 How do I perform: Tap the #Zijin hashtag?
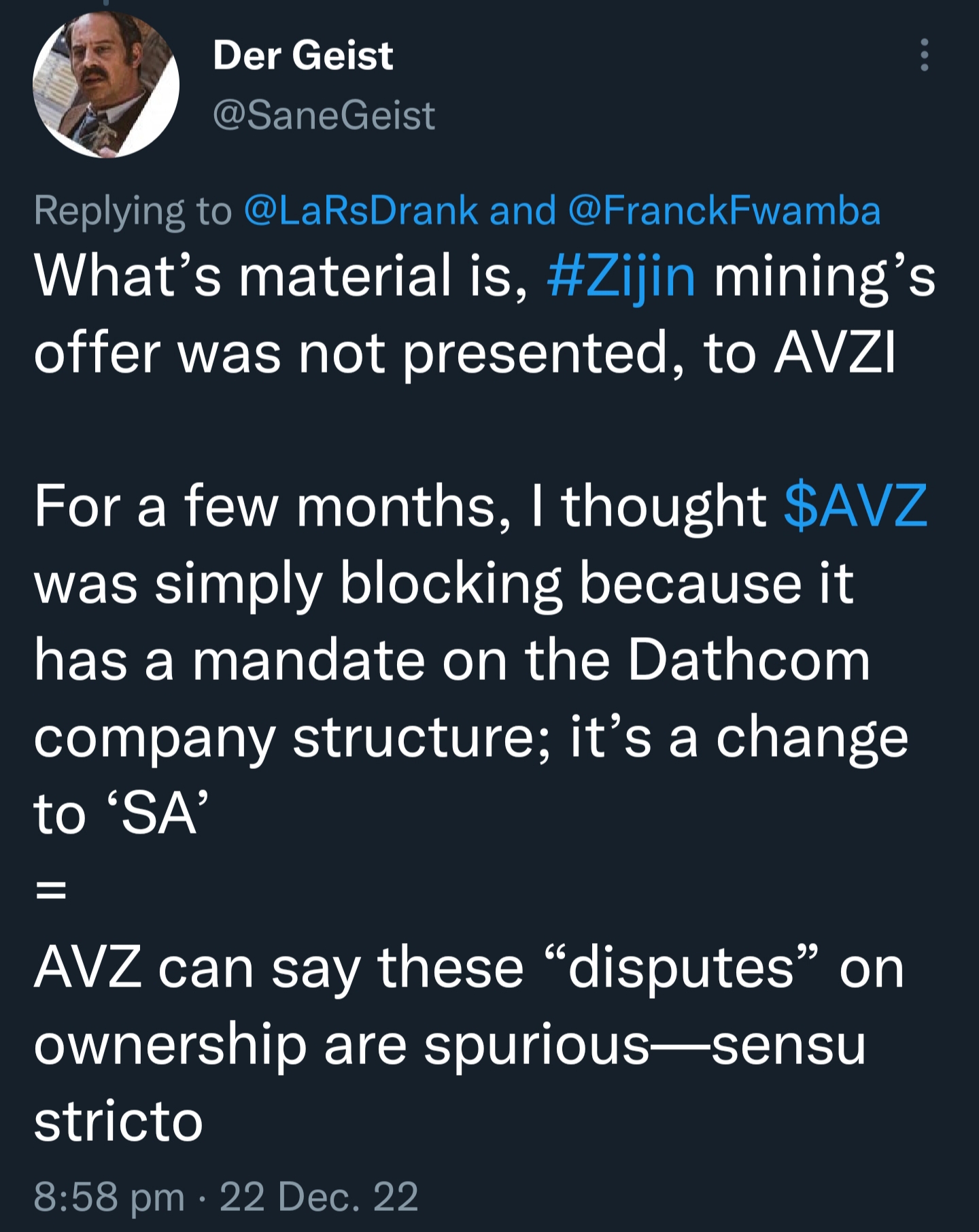[x=621, y=277]
